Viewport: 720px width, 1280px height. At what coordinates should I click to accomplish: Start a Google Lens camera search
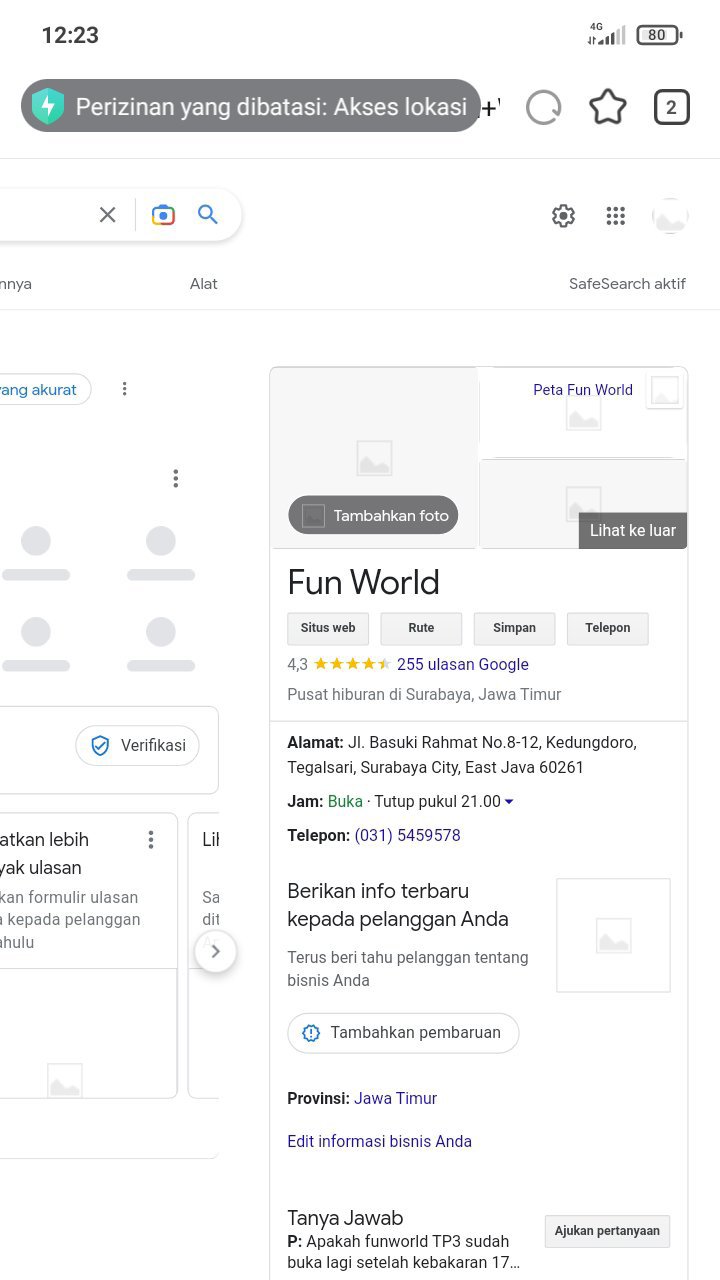pyautogui.click(x=163, y=214)
